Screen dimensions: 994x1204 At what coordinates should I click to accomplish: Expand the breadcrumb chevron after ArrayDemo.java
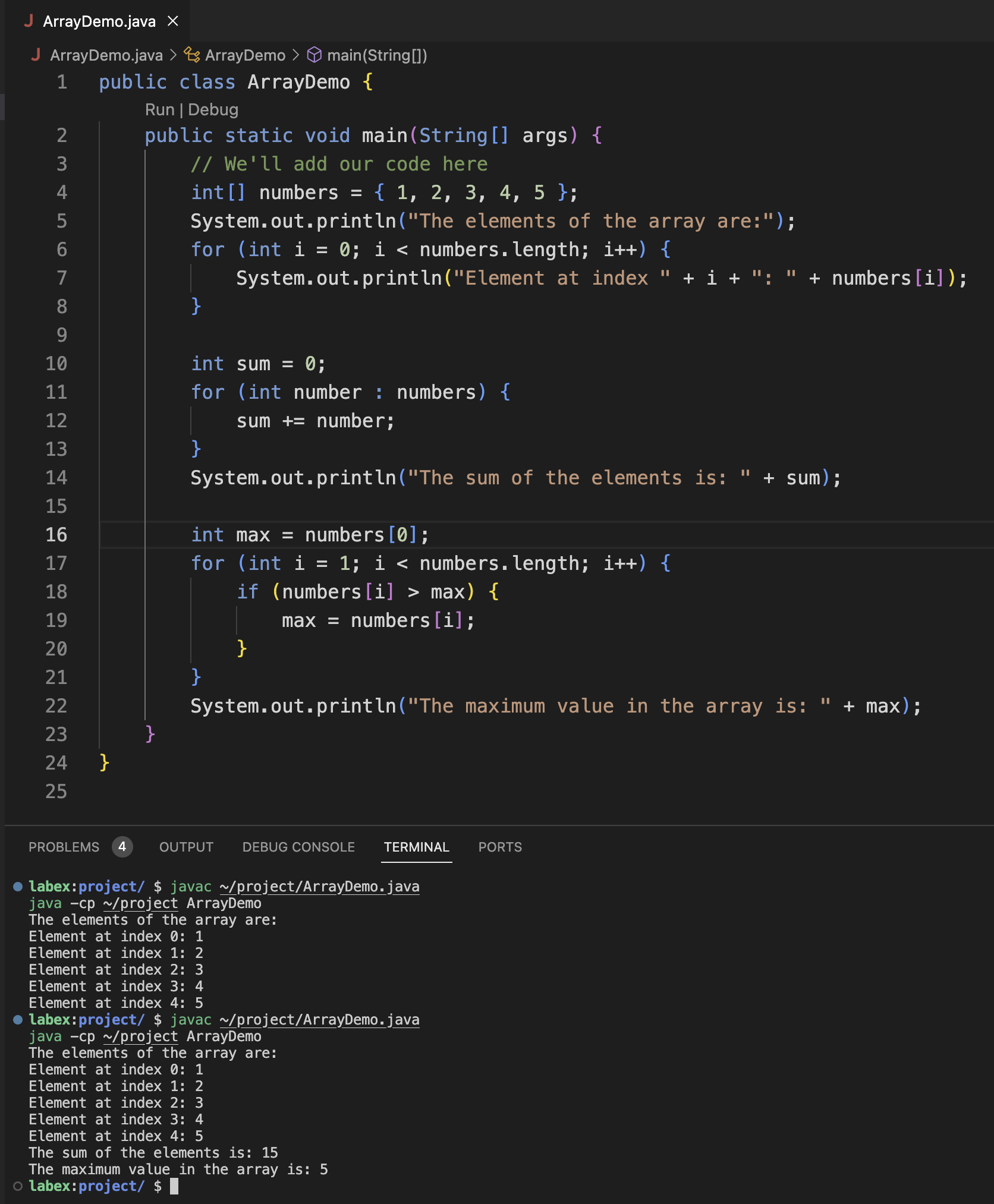(x=173, y=55)
